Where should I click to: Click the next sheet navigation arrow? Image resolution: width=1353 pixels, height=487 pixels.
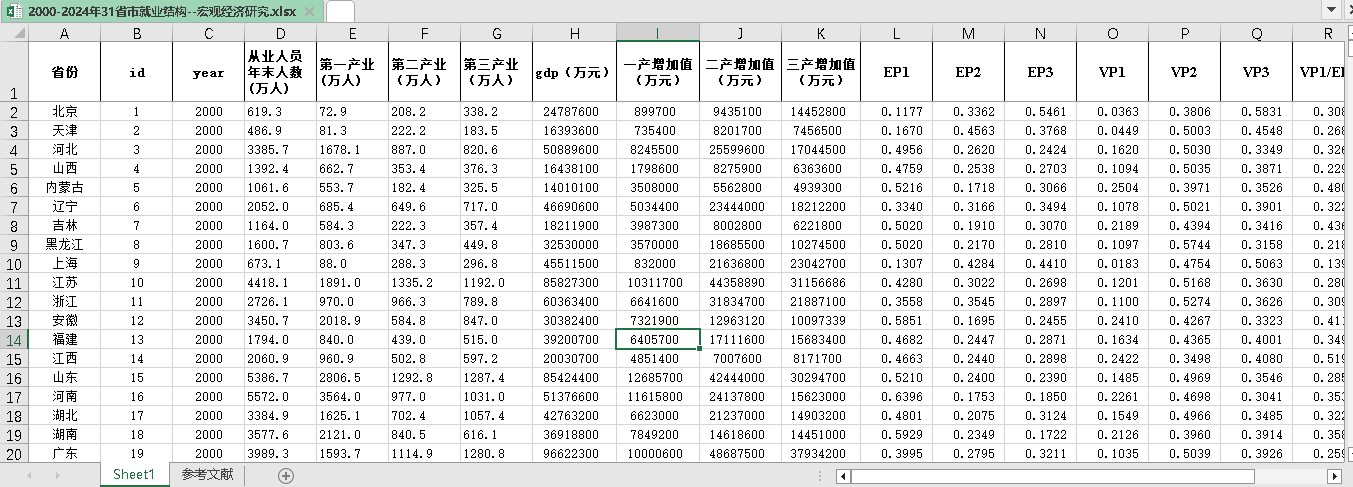pos(57,476)
